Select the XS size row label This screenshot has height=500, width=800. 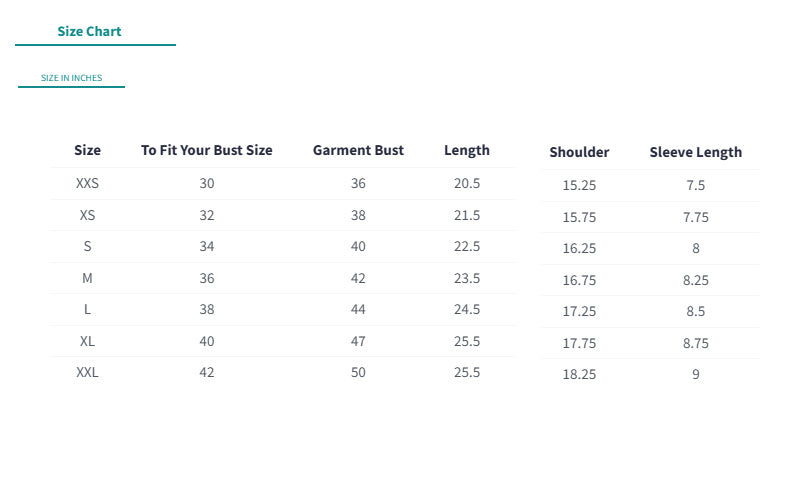pos(87,215)
